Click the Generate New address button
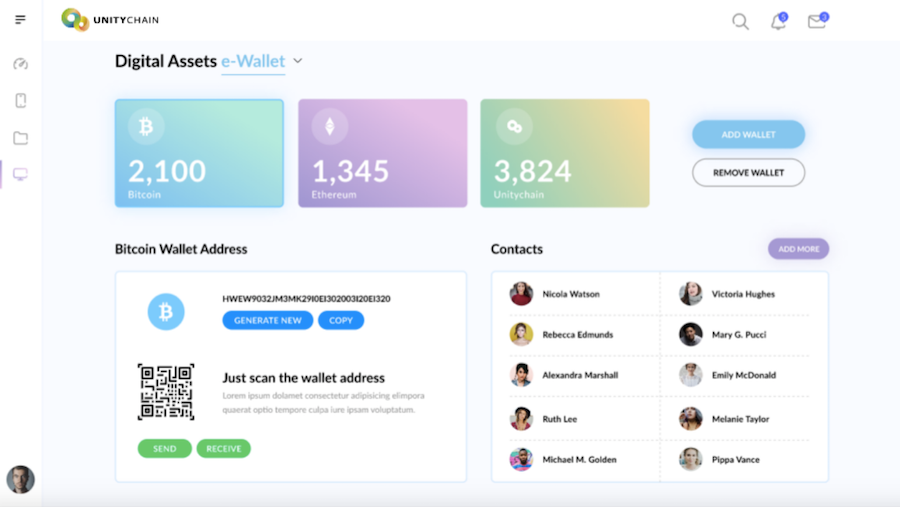 click(x=267, y=320)
